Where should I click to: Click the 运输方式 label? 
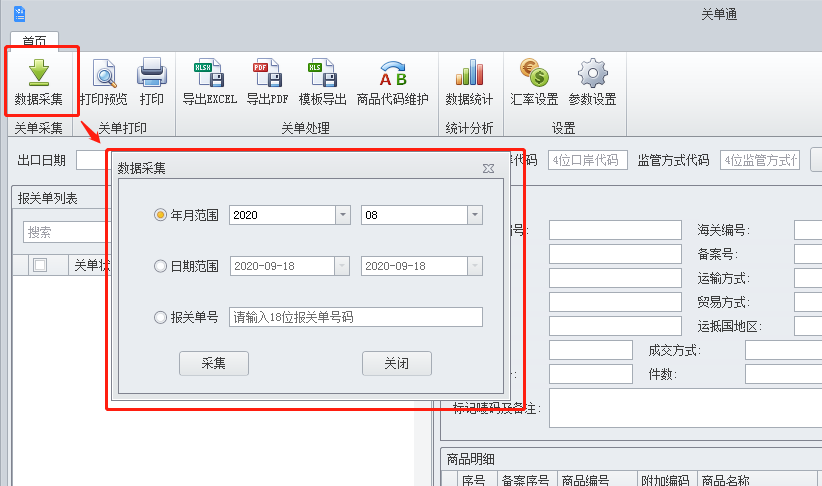(723, 278)
